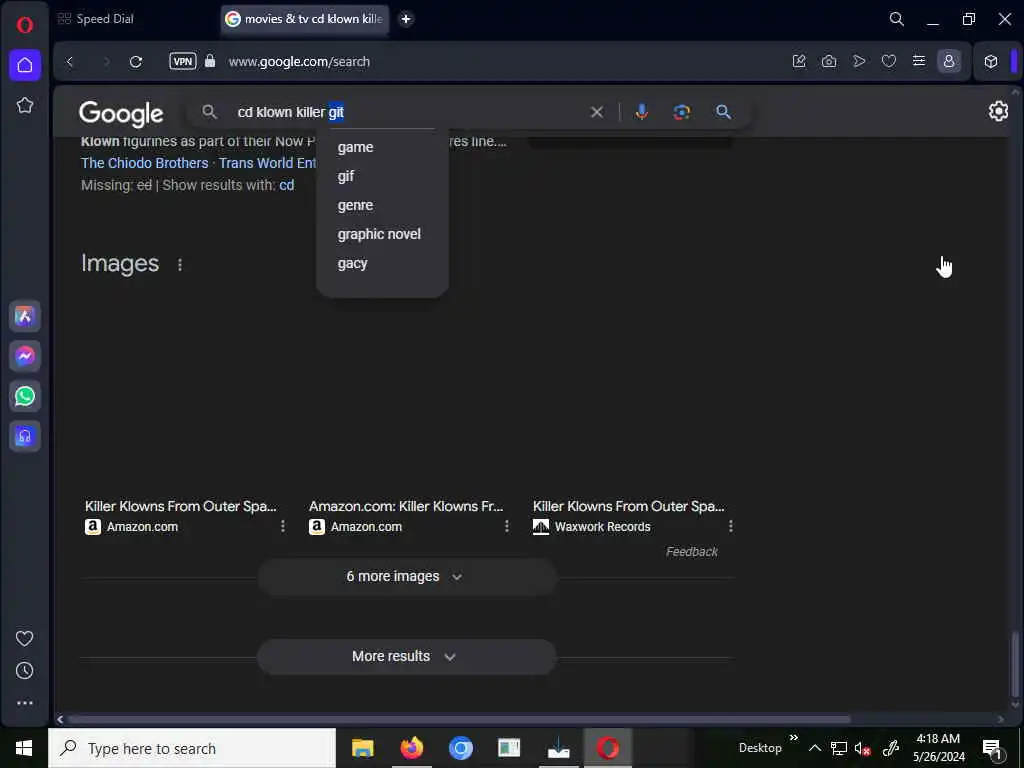The width and height of the screenshot is (1024, 768).
Task: Take a snapshot with the camera icon
Action: tap(829, 61)
